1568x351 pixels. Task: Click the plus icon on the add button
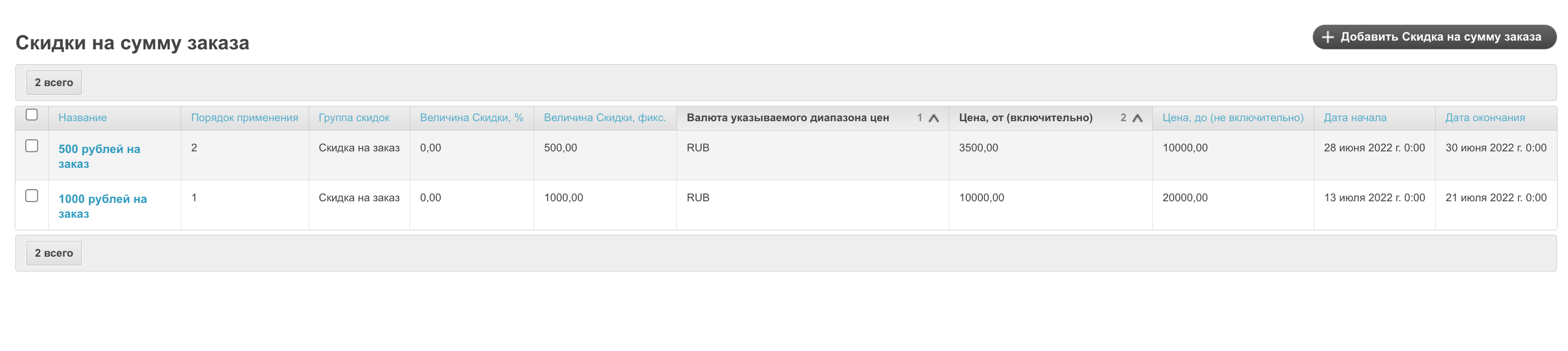point(1328,37)
